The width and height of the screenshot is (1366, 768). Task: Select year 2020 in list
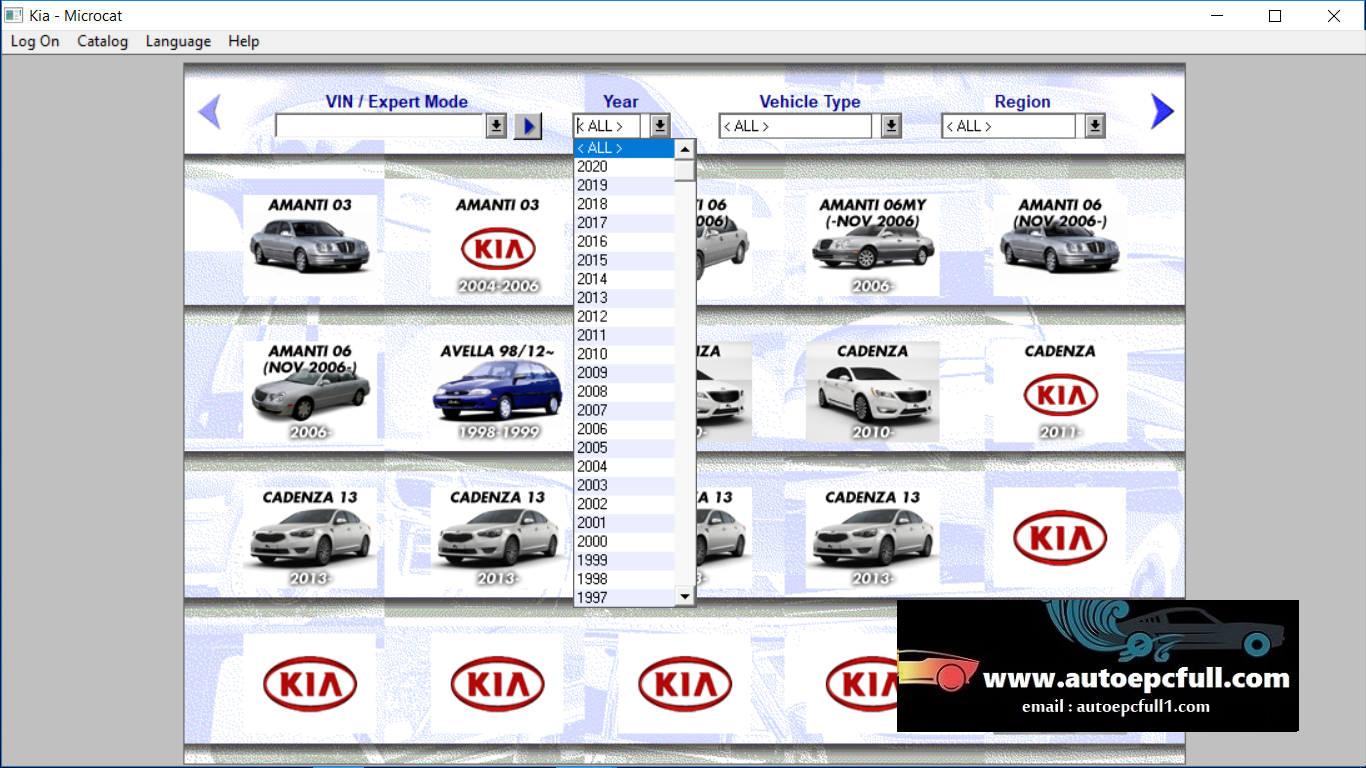[x=624, y=167]
